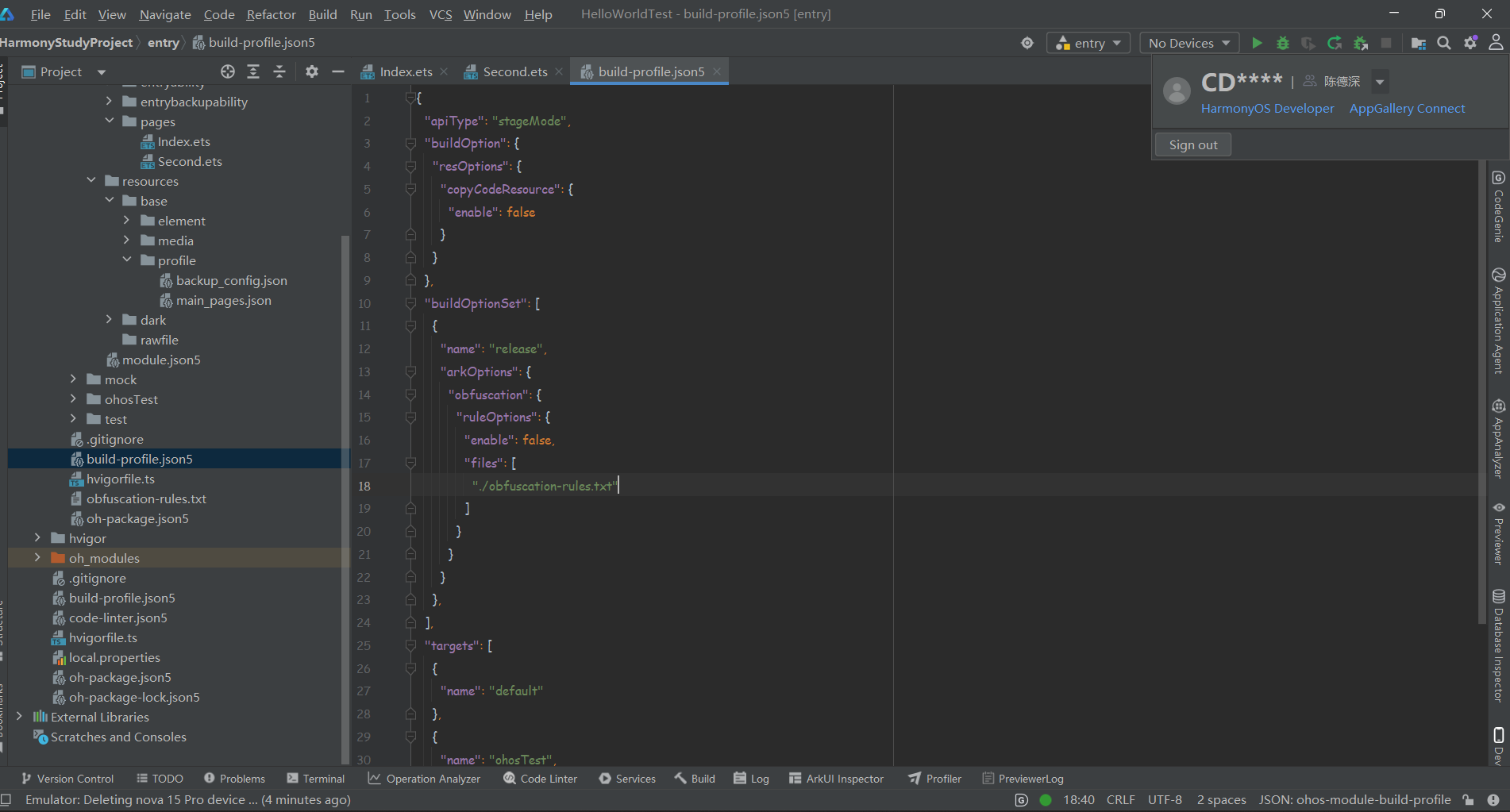Expand the entrybackupability folder
The image size is (1510, 812).
(x=110, y=102)
